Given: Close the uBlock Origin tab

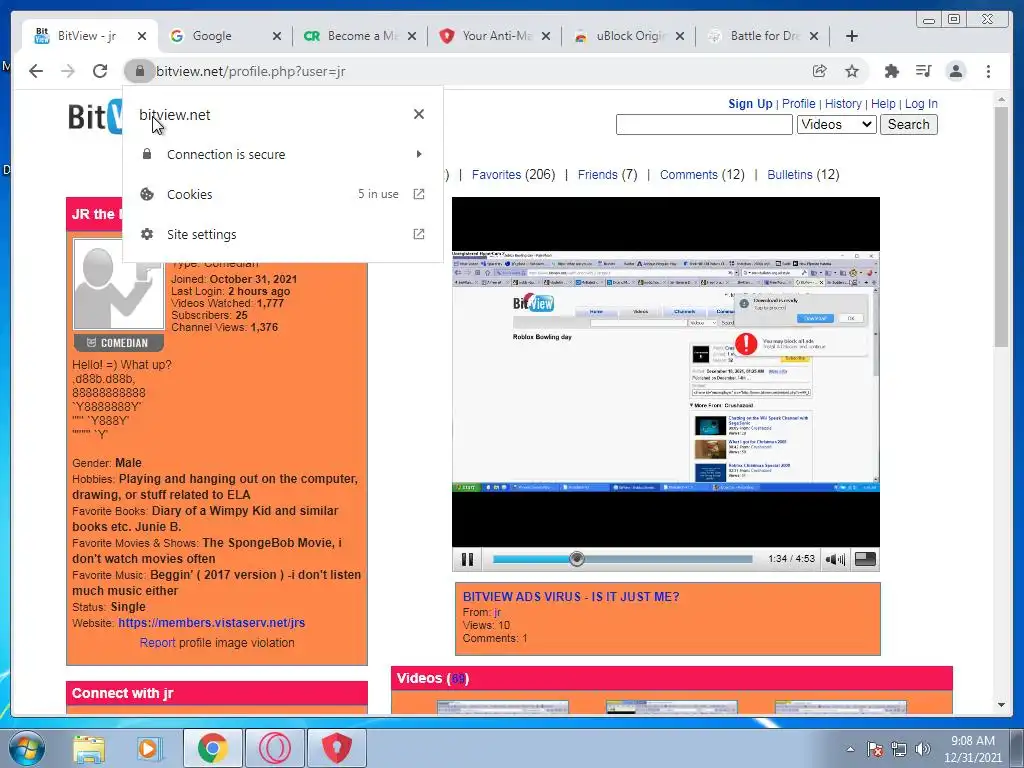Looking at the screenshot, I should (680, 36).
